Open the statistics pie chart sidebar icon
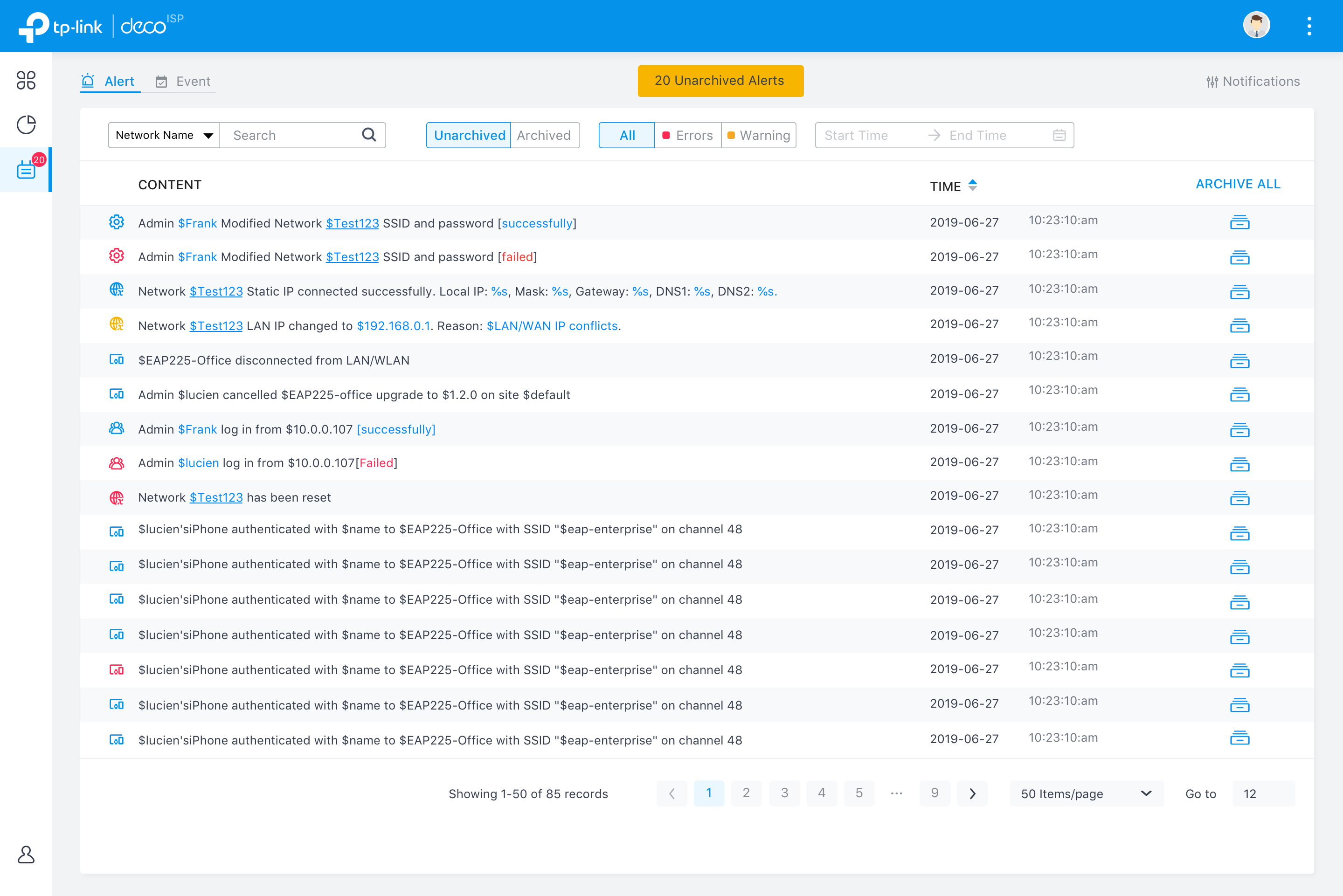Screen dimensions: 1343x896 (x=26, y=124)
